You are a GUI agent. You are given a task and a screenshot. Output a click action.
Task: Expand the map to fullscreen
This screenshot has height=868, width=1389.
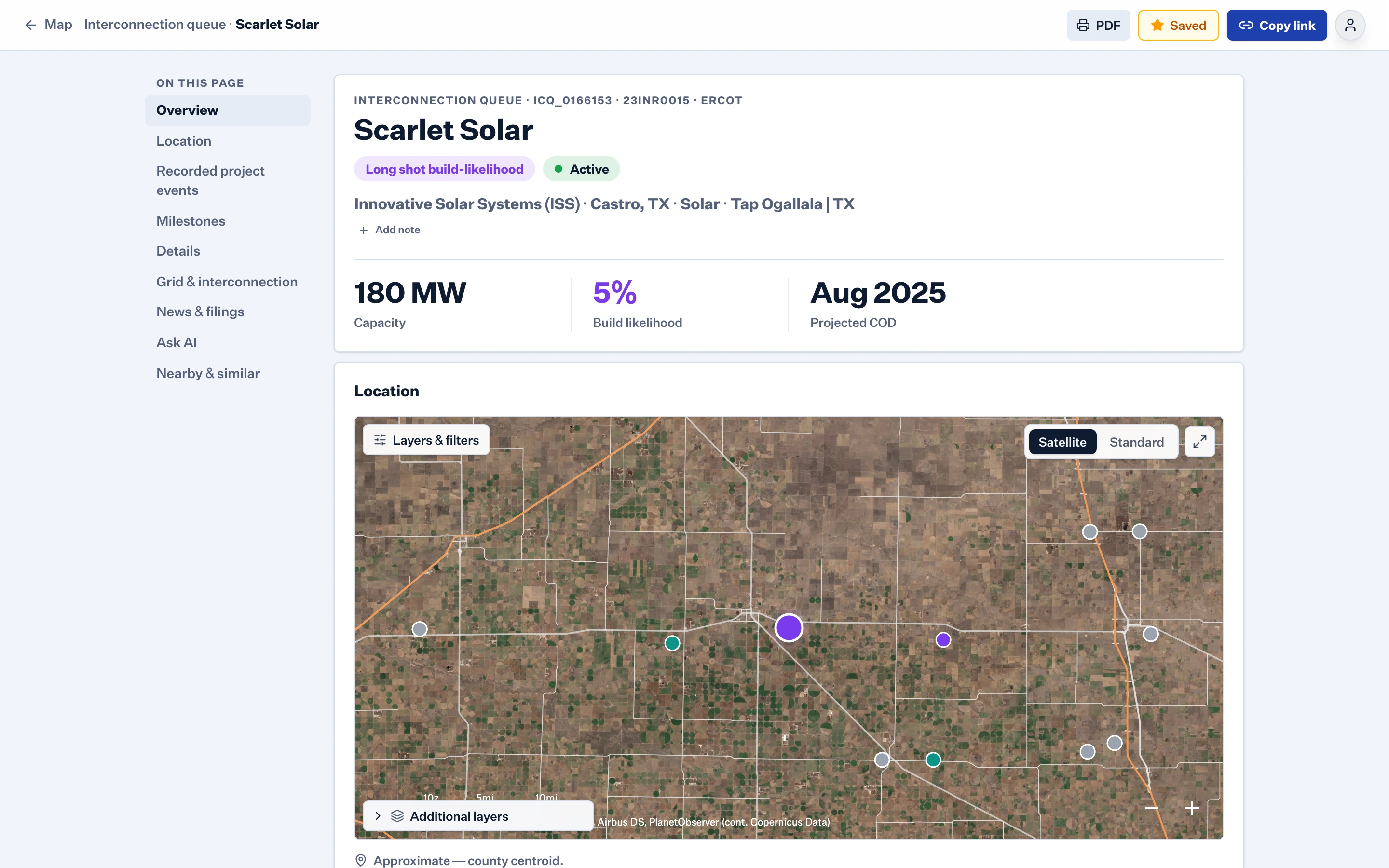point(1199,442)
